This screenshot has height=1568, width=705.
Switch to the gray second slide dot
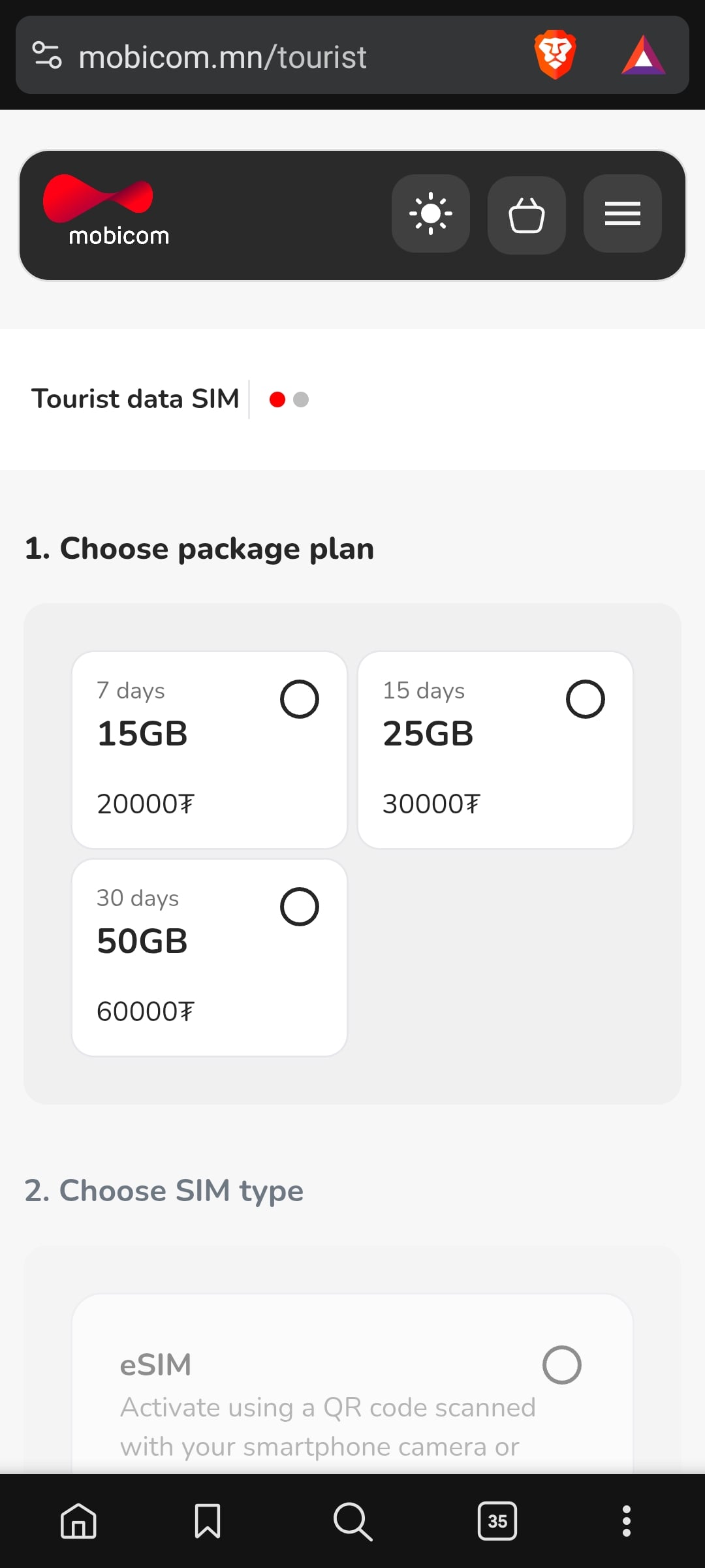(x=301, y=399)
